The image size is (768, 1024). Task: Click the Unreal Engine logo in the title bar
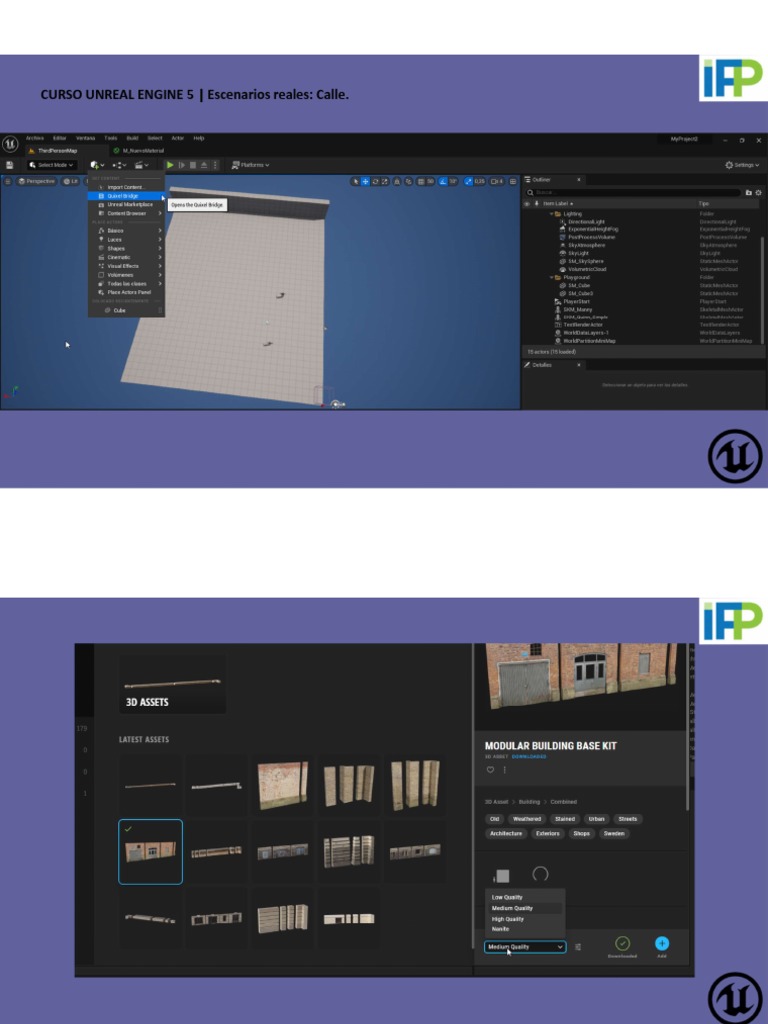(10, 144)
